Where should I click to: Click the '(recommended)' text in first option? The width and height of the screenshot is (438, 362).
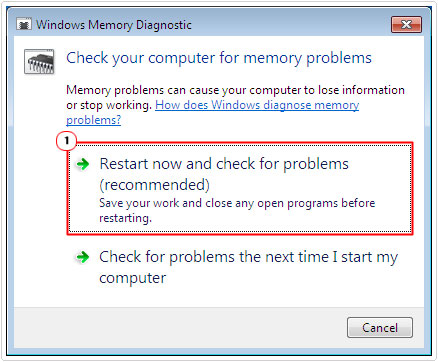click(x=154, y=185)
